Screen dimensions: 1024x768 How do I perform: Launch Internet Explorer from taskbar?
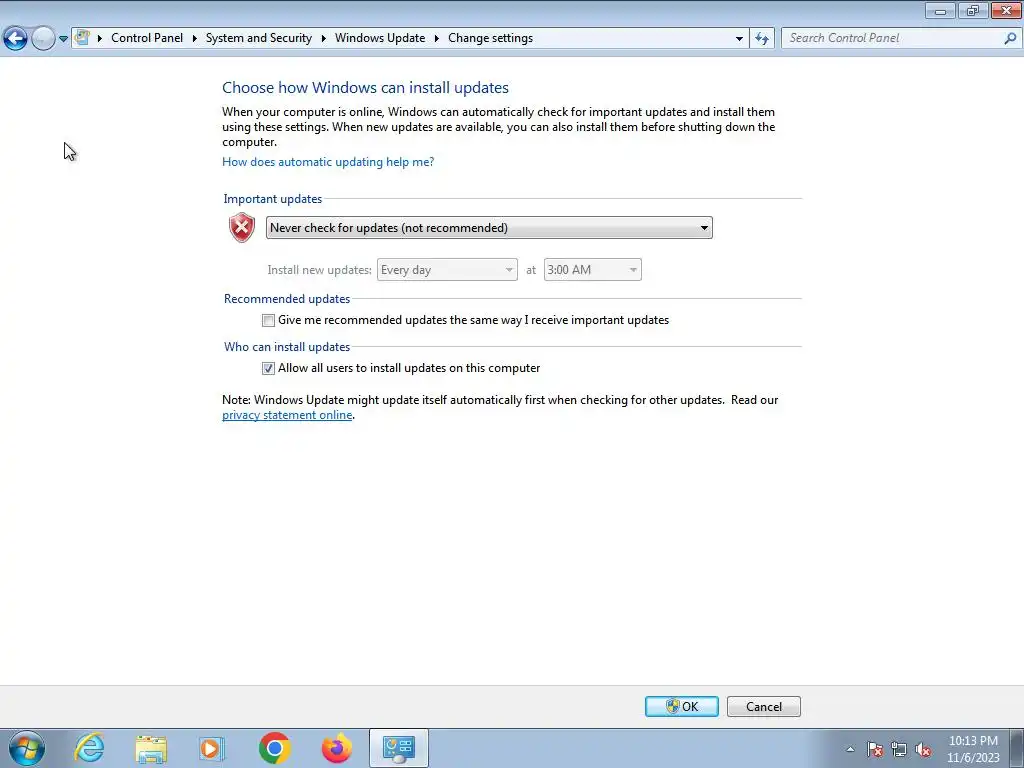tap(89, 748)
